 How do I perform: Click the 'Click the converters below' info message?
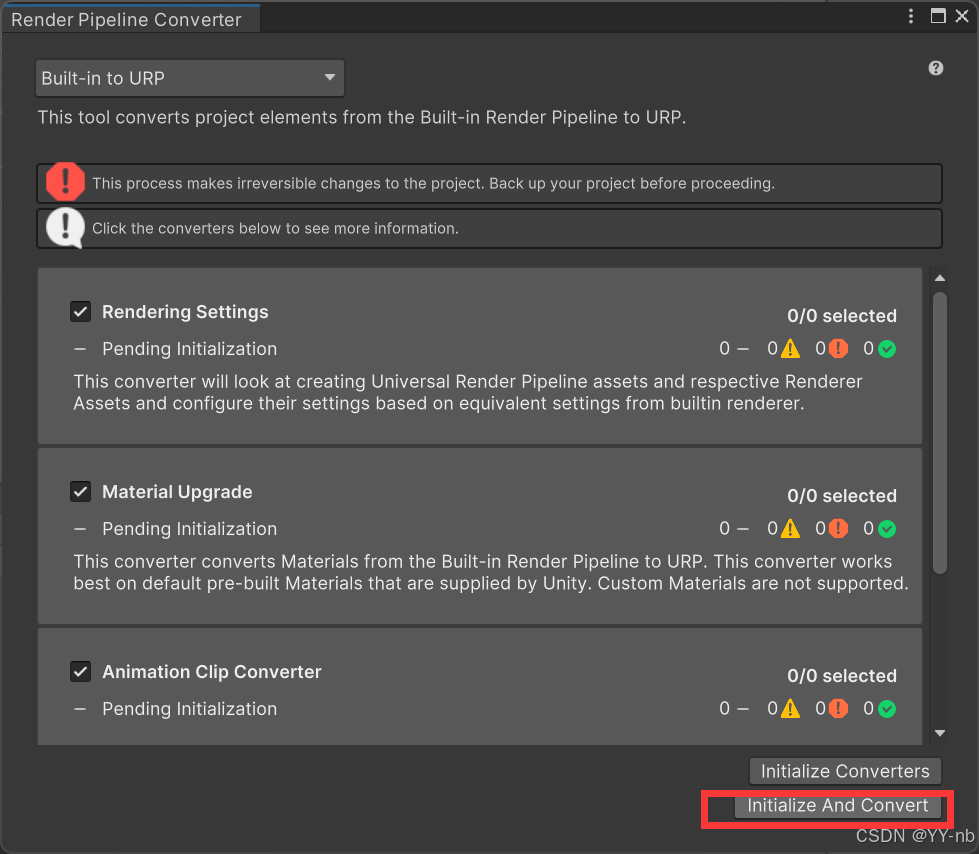click(x=275, y=228)
